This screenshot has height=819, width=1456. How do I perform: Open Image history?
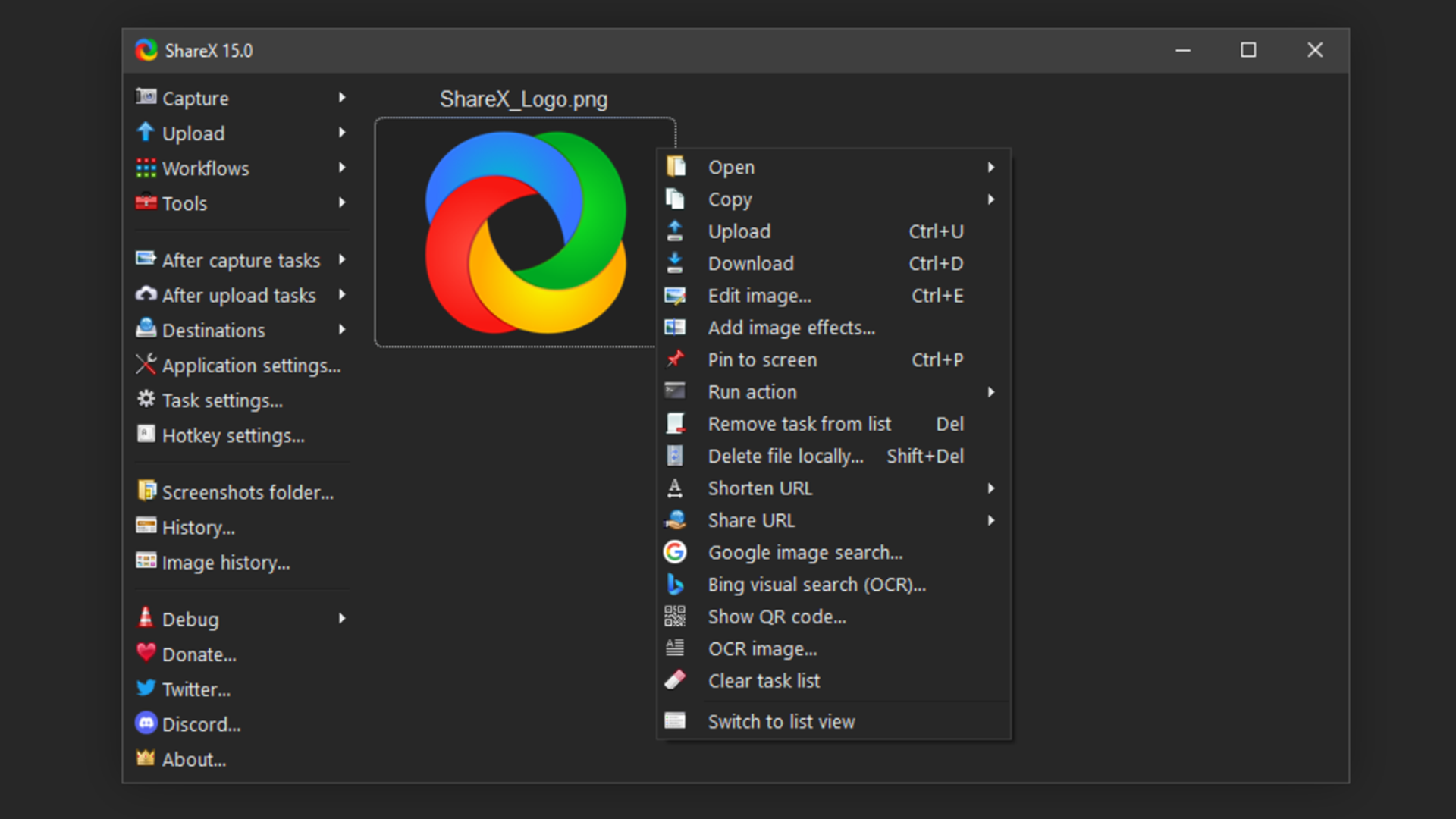pyautogui.click(x=225, y=563)
